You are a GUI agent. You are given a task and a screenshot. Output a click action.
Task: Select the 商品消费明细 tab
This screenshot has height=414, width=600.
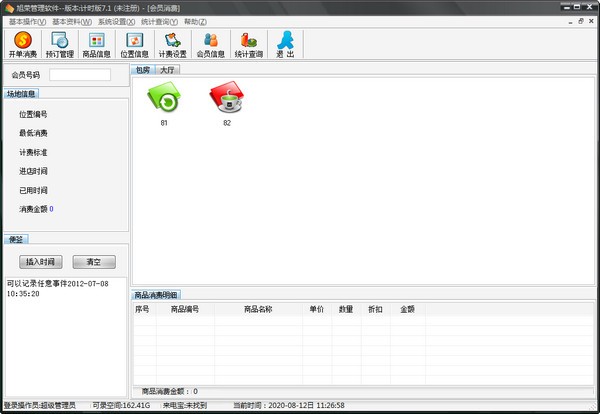coord(156,295)
